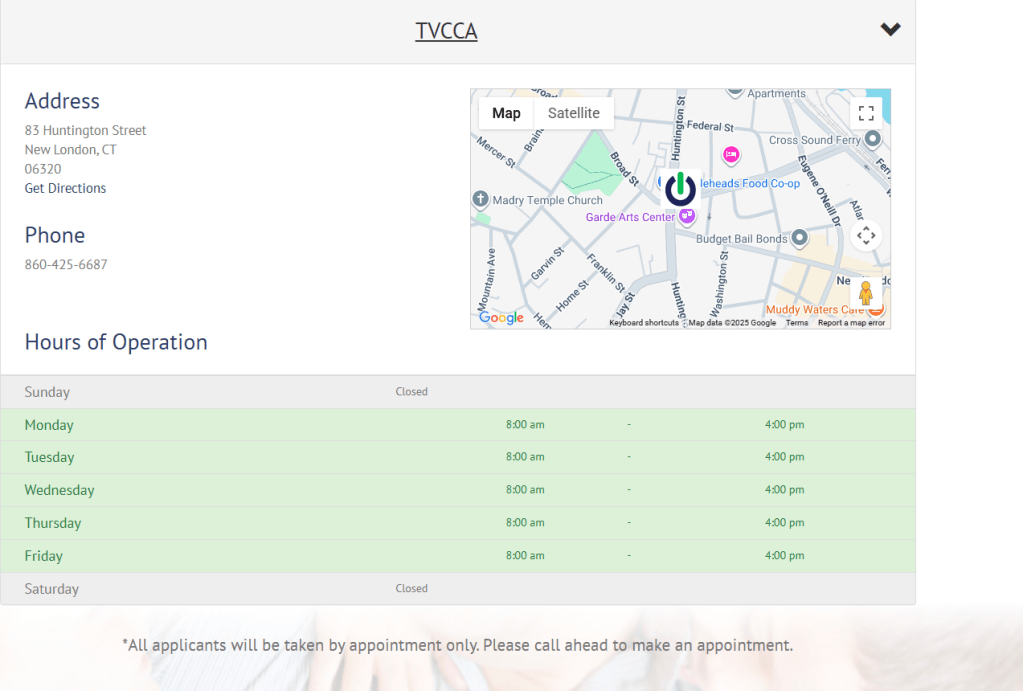1023x691 pixels.
Task: Click the Street View pegman icon
Action: click(866, 293)
